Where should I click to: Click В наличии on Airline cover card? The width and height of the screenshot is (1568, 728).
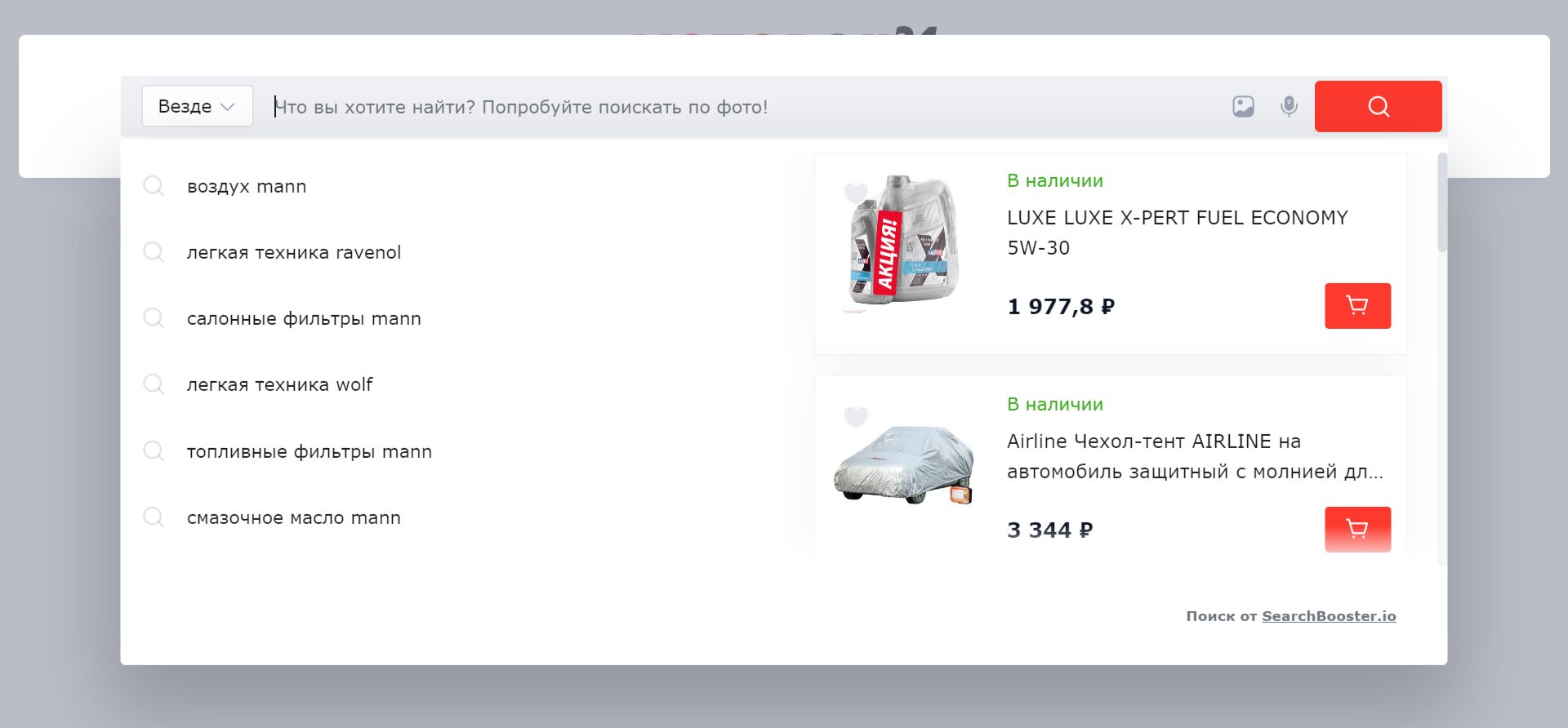[x=1055, y=404]
